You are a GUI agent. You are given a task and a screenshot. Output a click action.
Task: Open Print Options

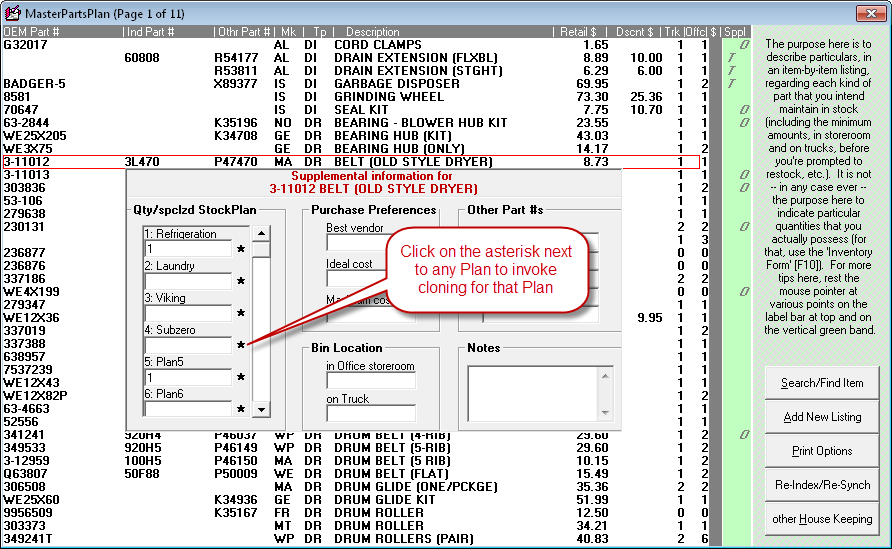coord(822,451)
